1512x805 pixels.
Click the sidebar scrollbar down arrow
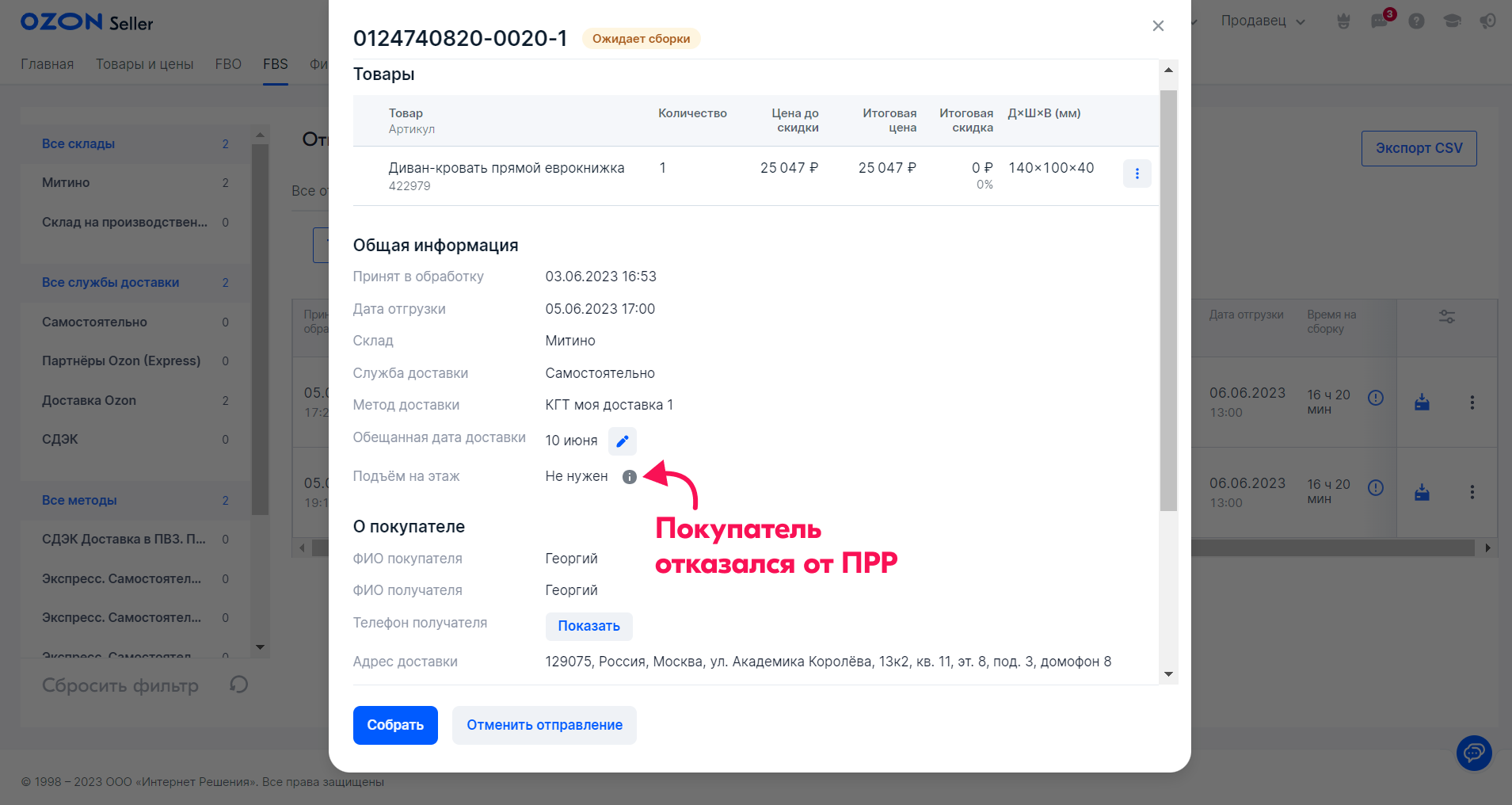pos(260,647)
